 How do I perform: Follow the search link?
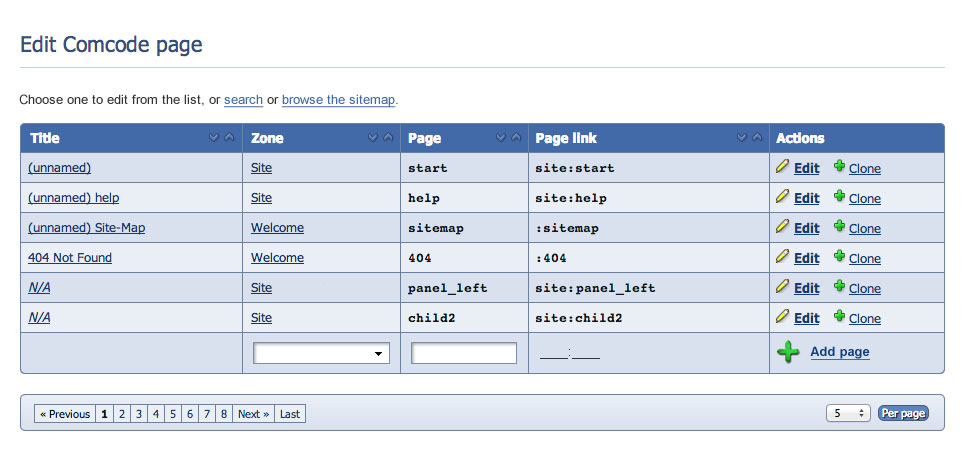pyautogui.click(x=243, y=100)
